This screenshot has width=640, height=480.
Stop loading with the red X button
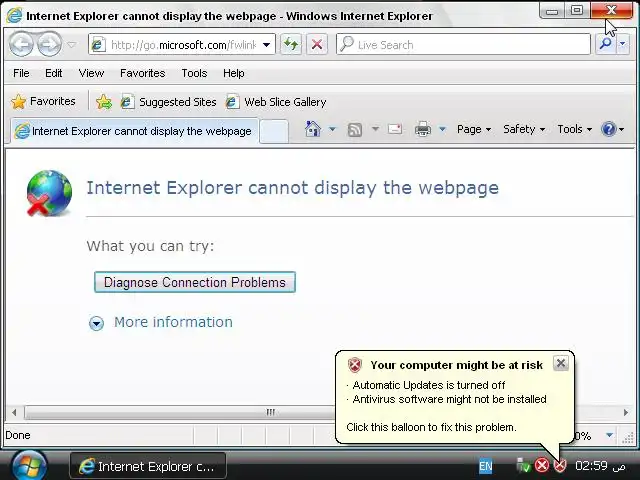(x=317, y=44)
